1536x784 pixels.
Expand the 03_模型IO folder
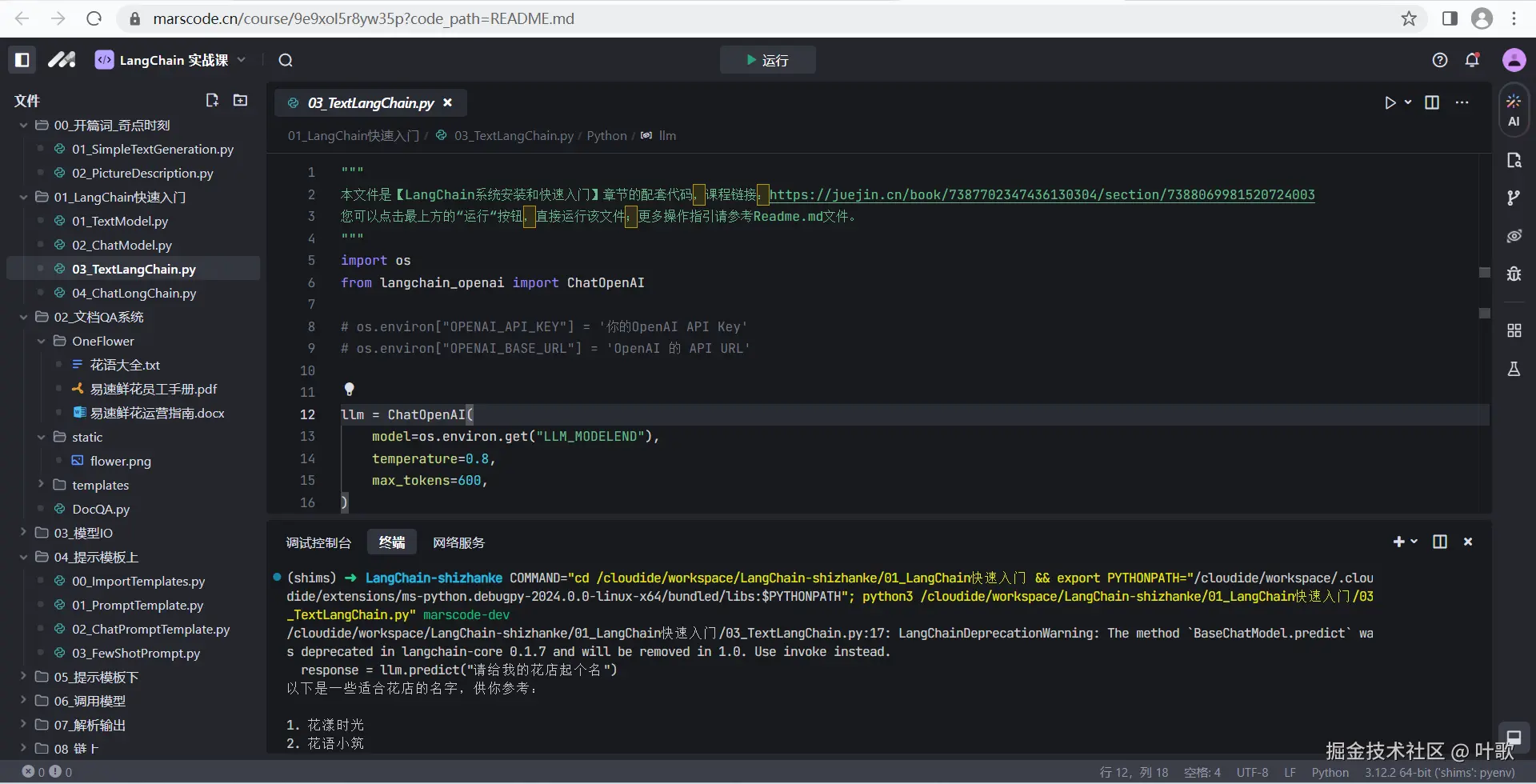(x=83, y=533)
